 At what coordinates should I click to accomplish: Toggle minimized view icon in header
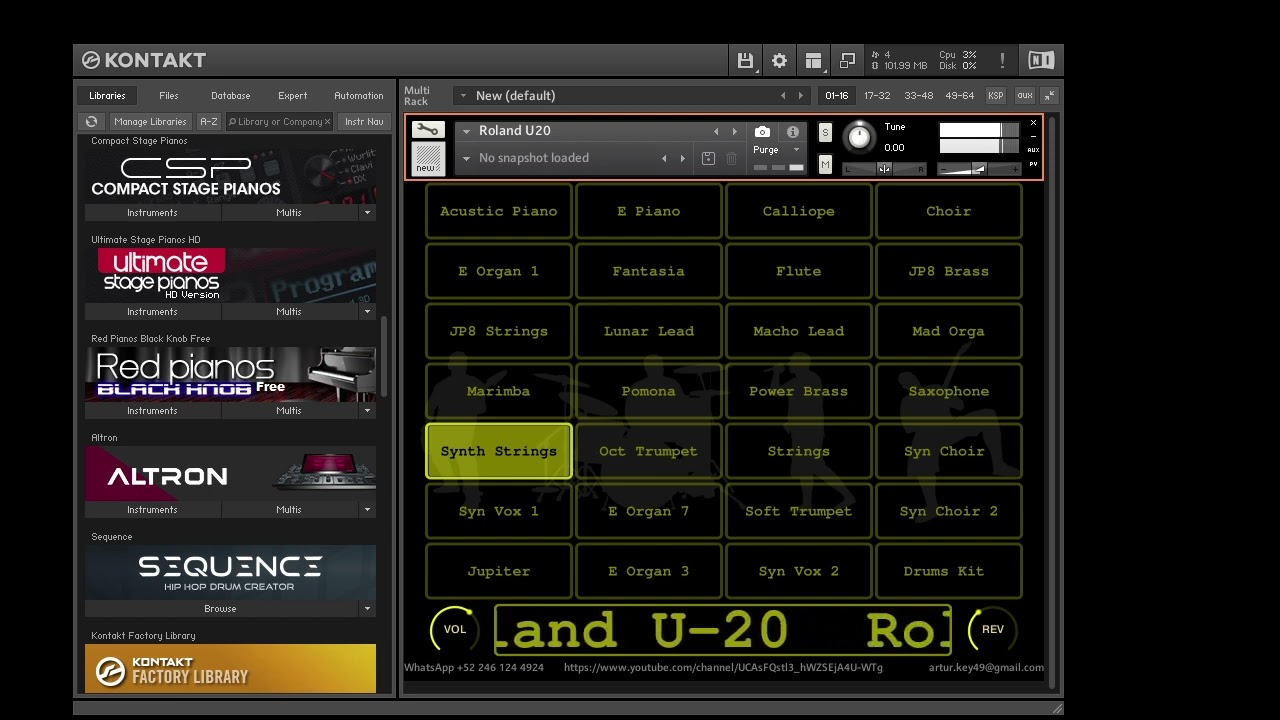pos(847,61)
